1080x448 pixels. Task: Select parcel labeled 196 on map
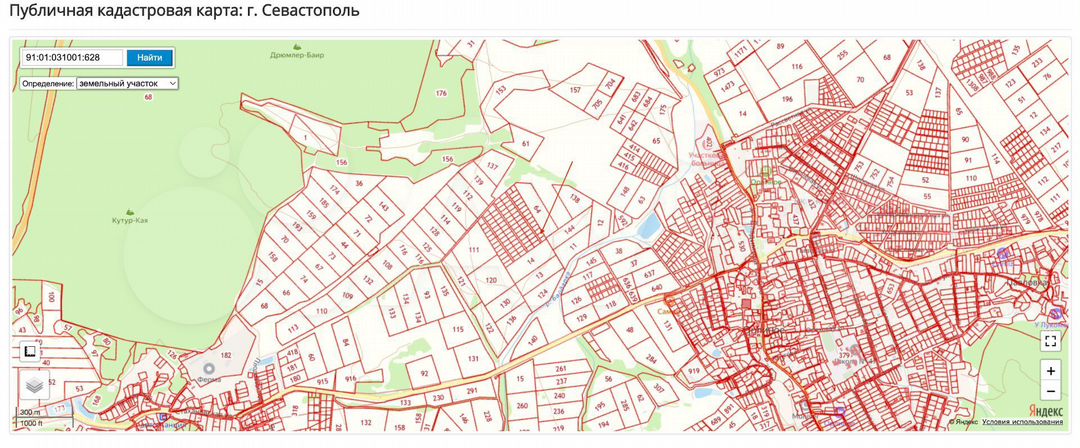(x=787, y=99)
